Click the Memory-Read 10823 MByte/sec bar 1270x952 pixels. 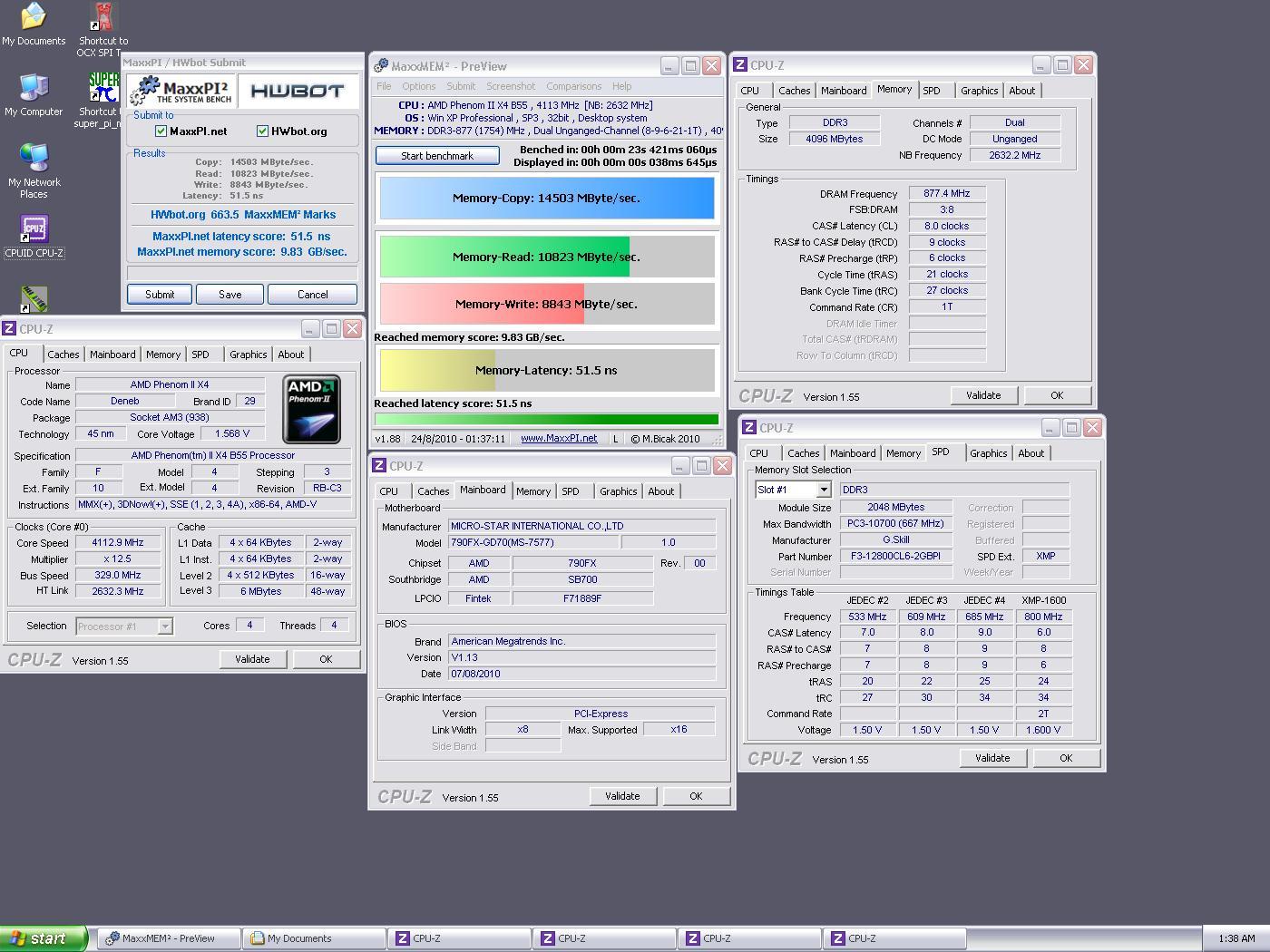(x=547, y=257)
